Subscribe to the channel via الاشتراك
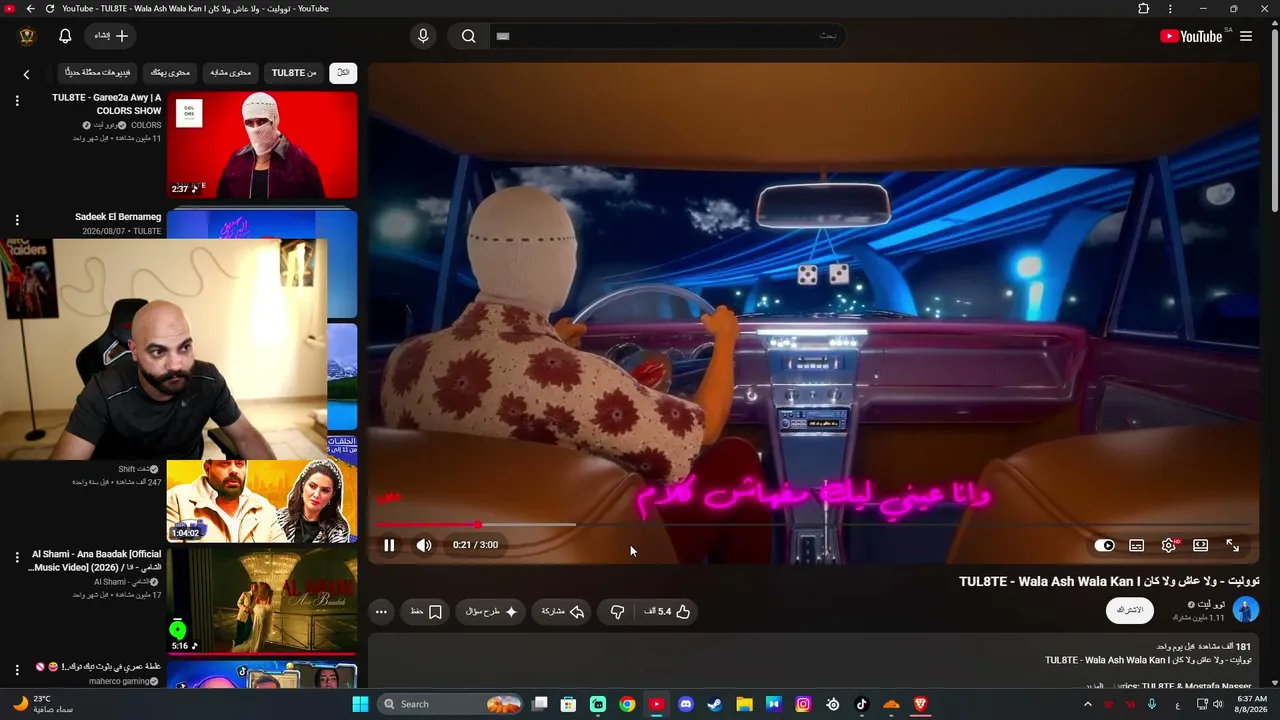This screenshot has height=720, width=1280. pyautogui.click(x=1130, y=610)
